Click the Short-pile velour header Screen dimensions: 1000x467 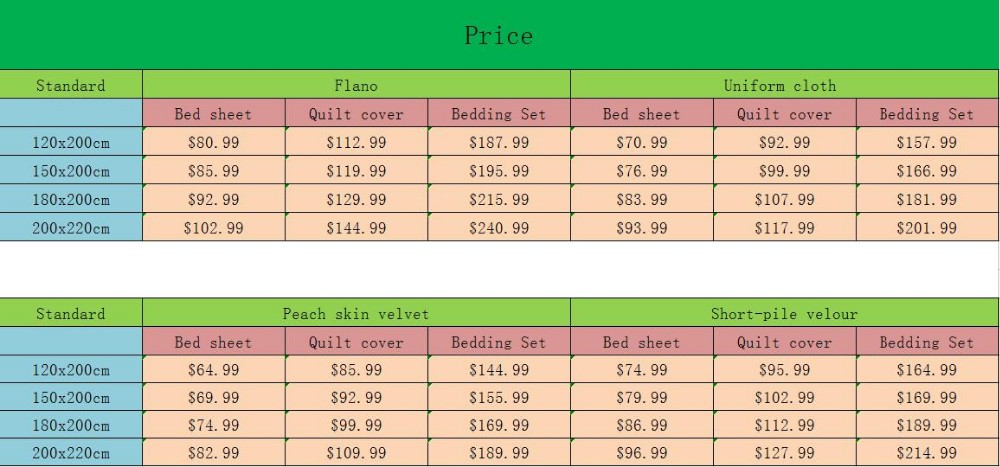pos(784,313)
